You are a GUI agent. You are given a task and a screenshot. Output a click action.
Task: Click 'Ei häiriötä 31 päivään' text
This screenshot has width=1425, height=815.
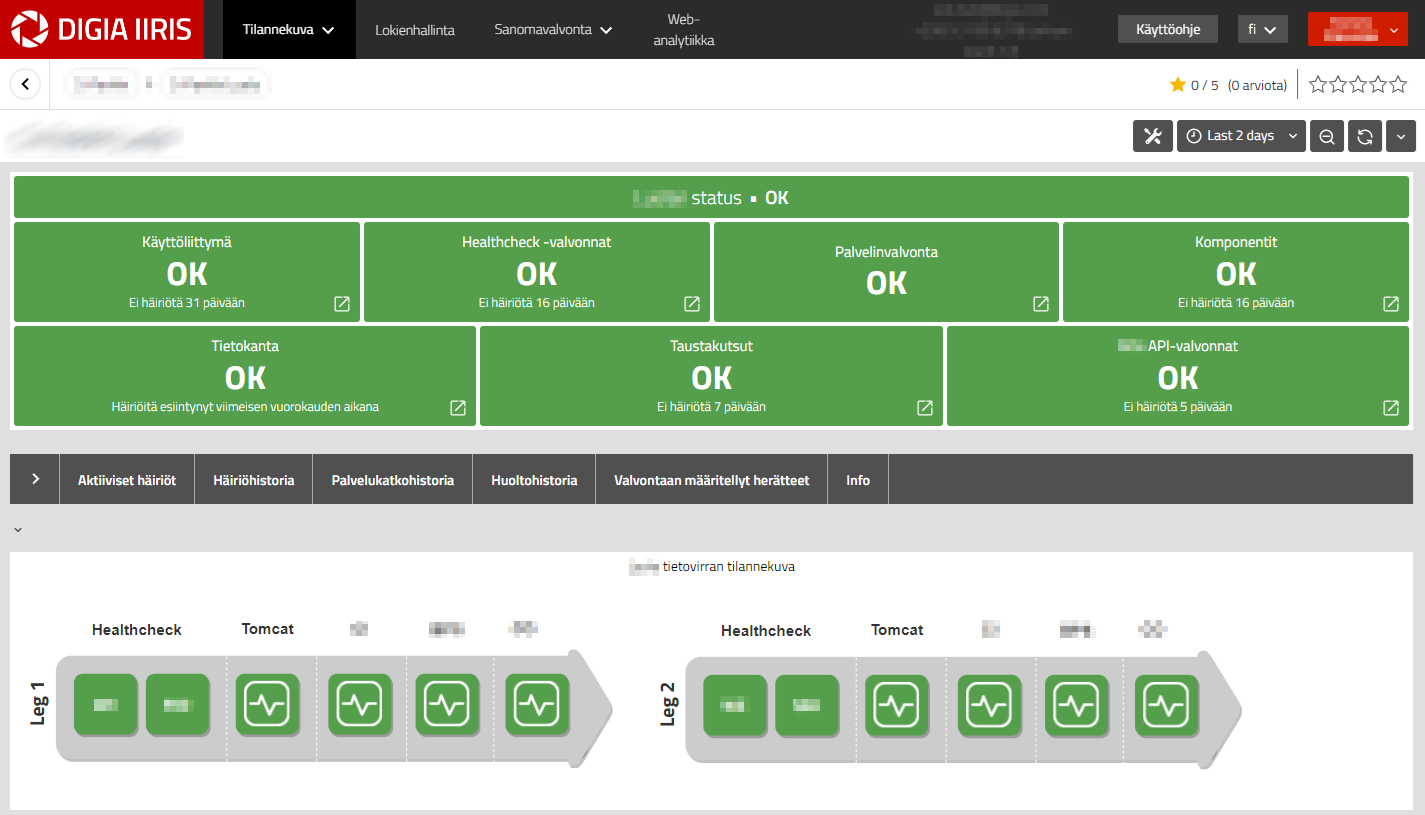187,302
